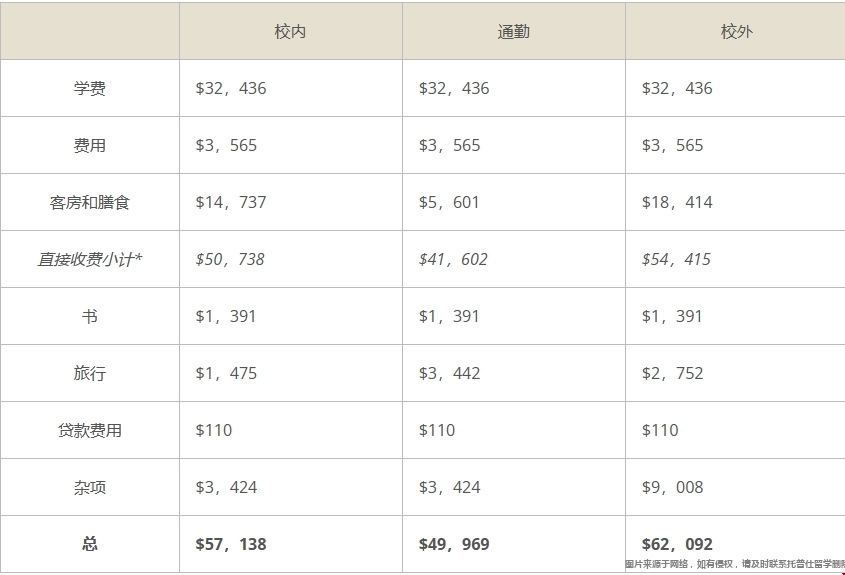845x575 pixels.
Task: Click the 校外 column header
Action: point(737,32)
